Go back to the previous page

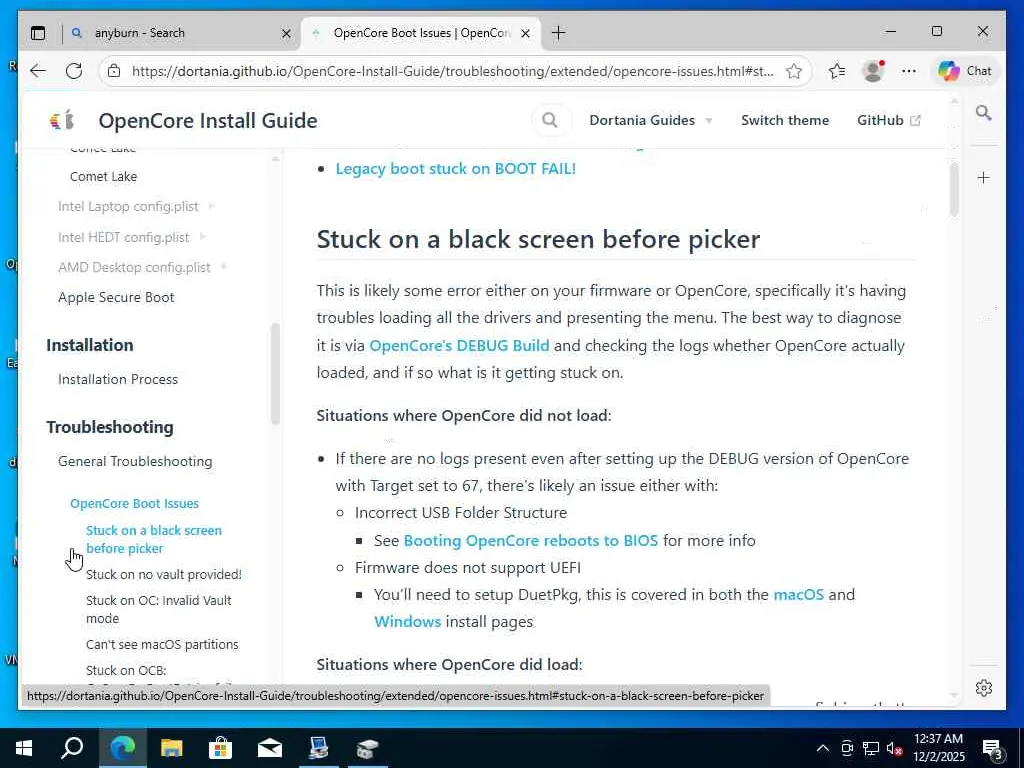tap(39, 71)
